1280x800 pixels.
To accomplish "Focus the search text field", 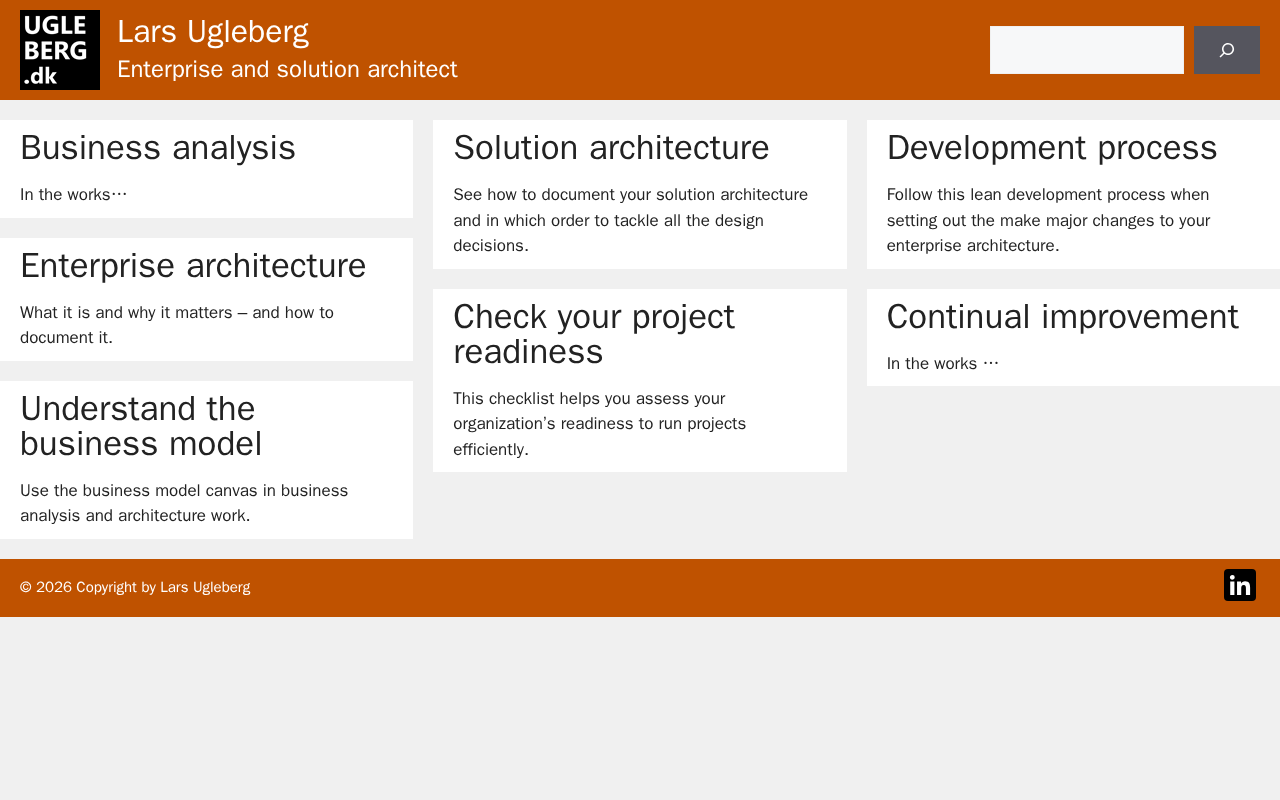I will tap(1086, 50).
